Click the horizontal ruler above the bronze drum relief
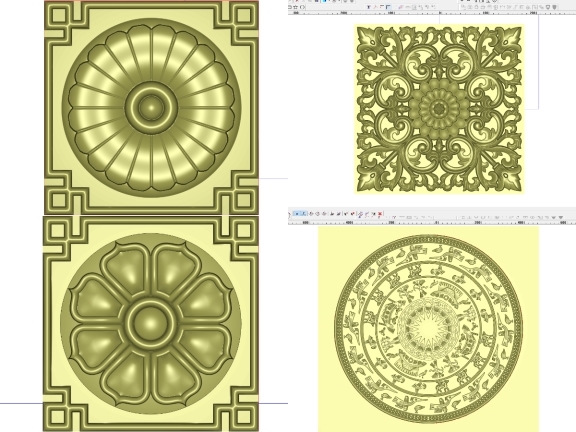The image size is (576, 432). pos(432,222)
